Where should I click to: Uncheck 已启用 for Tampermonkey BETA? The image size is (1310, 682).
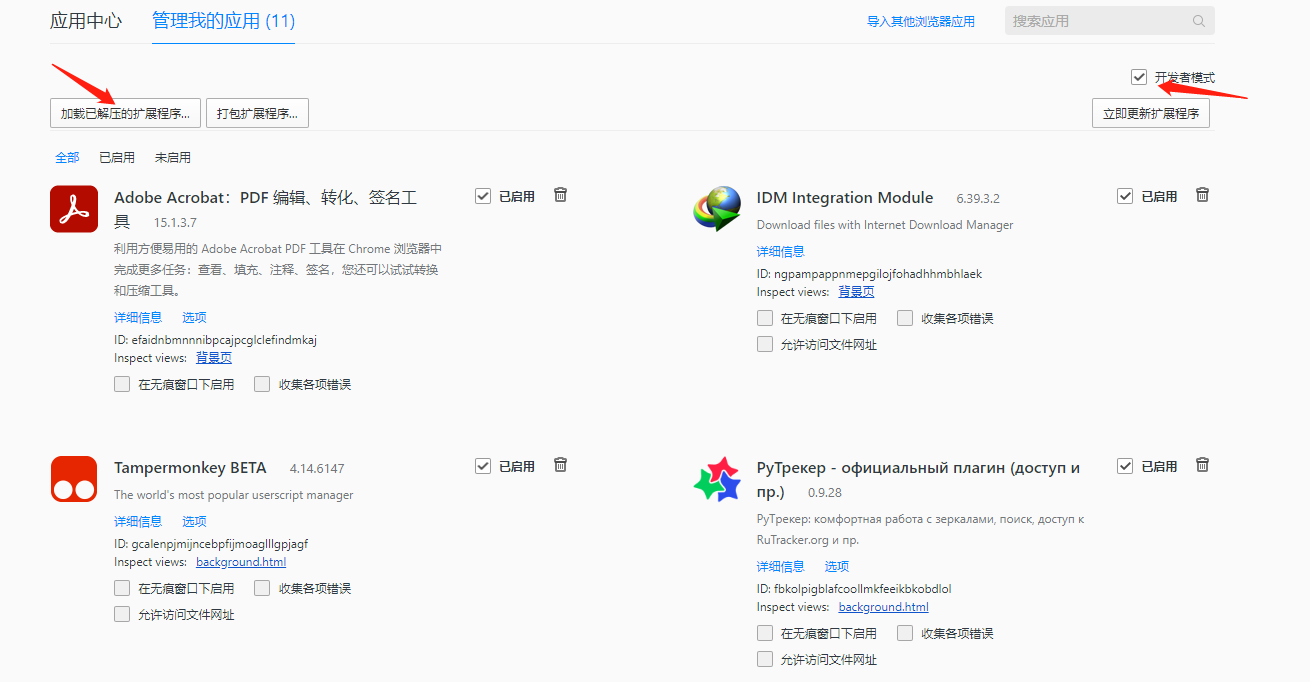[483, 465]
